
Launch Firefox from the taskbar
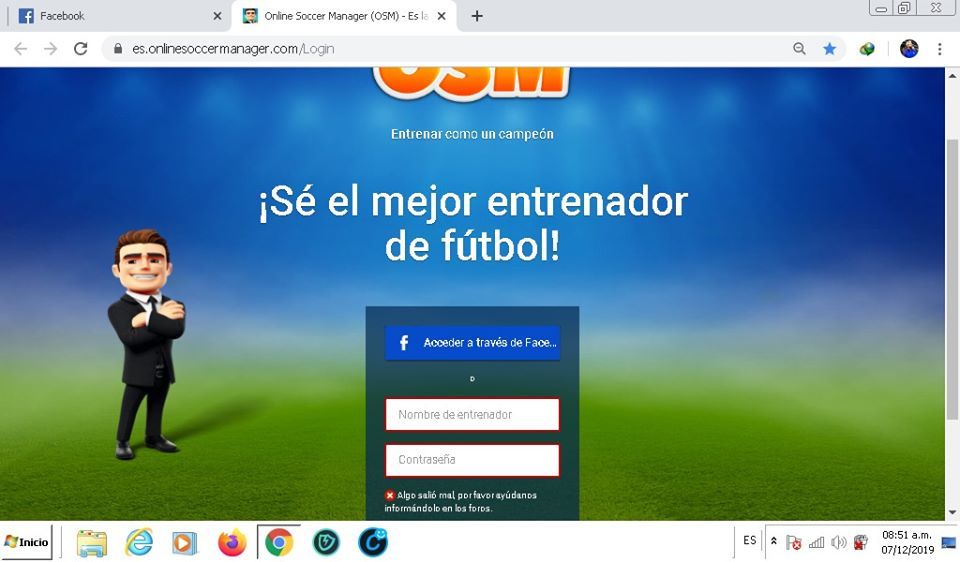[x=232, y=542]
